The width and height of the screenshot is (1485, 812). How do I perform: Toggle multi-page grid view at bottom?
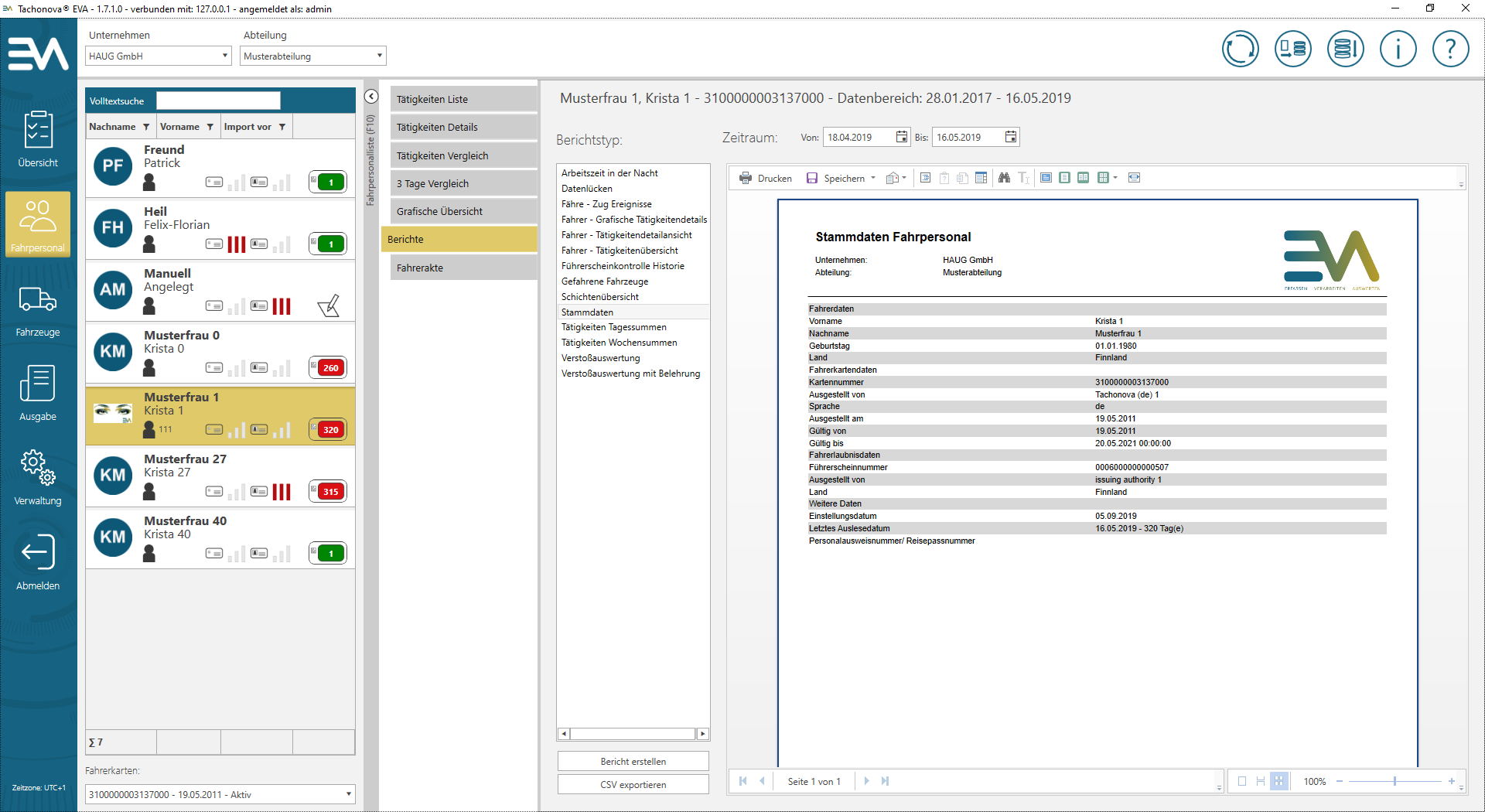(x=1279, y=781)
